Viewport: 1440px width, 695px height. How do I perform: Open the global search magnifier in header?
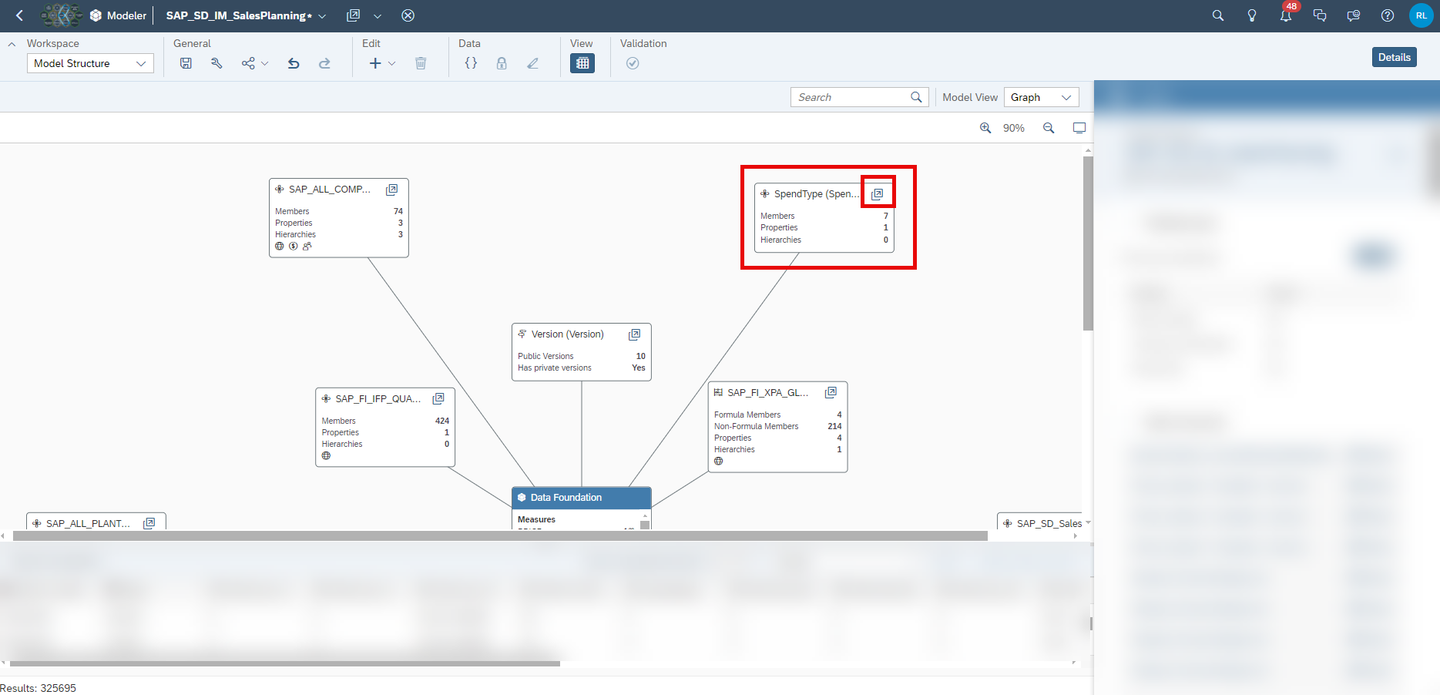coord(1218,16)
